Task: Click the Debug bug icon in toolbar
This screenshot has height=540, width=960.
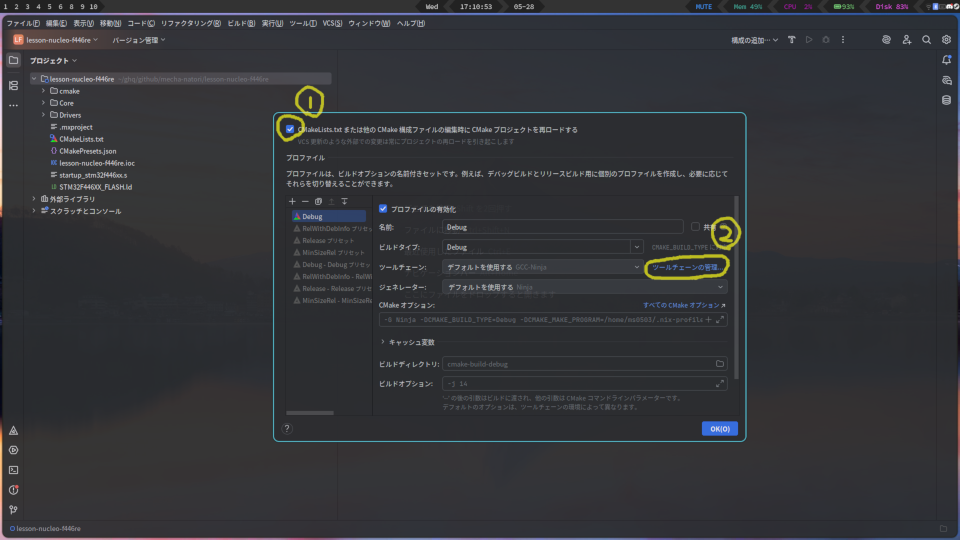Action: [826, 40]
